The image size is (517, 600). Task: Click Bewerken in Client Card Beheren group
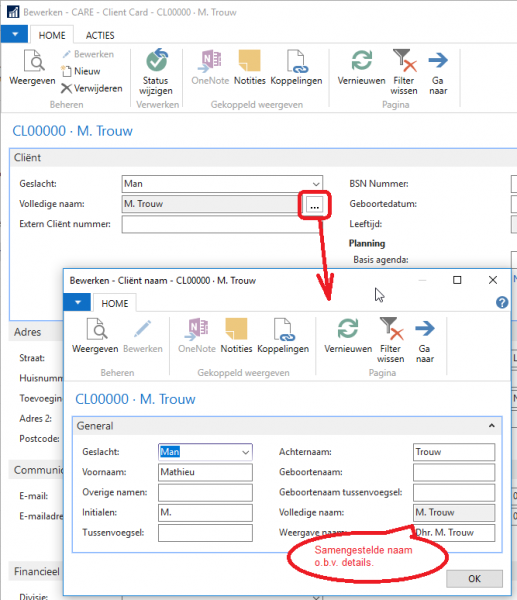pos(88,54)
